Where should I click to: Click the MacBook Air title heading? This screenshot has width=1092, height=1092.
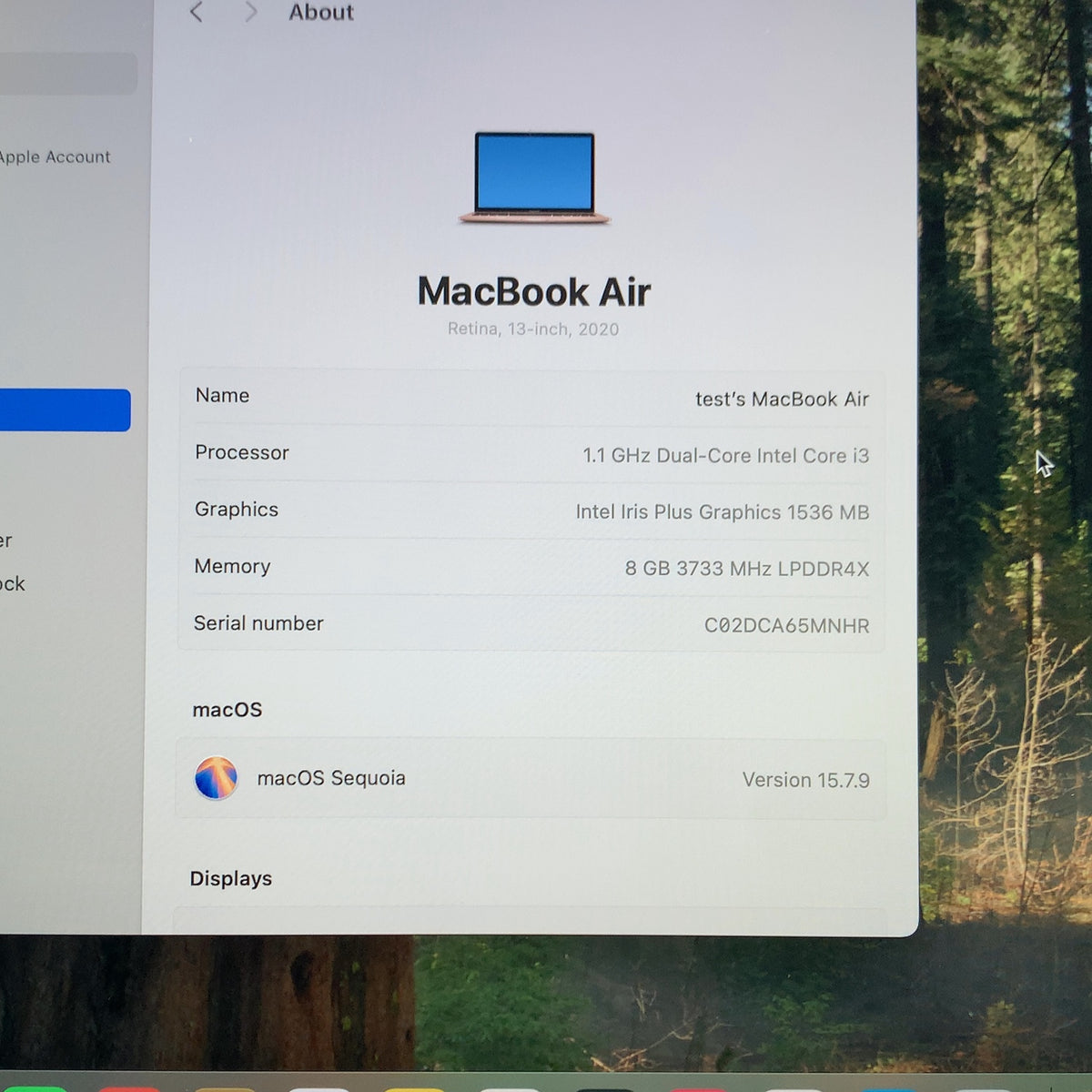[x=534, y=291]
